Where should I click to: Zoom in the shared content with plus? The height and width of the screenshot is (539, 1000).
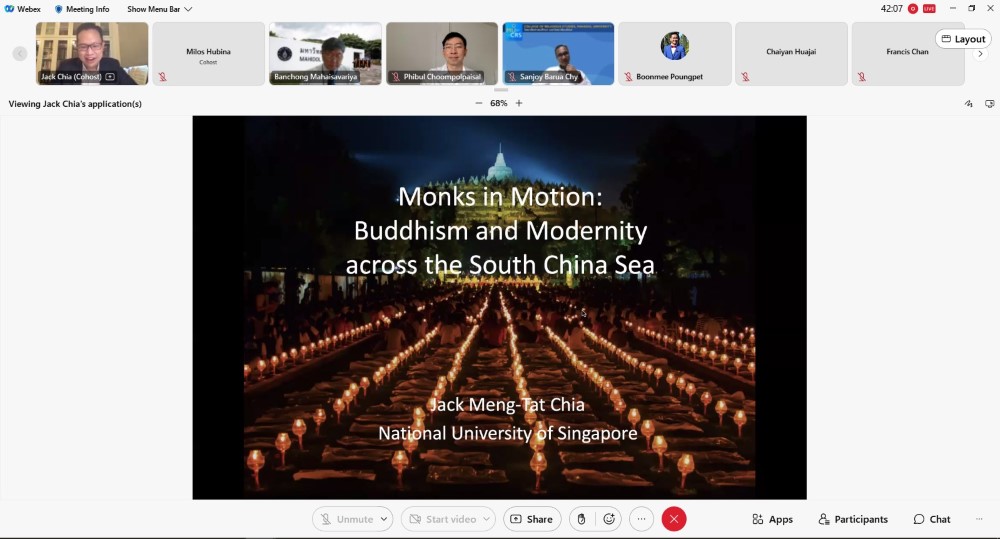[519, 103]
